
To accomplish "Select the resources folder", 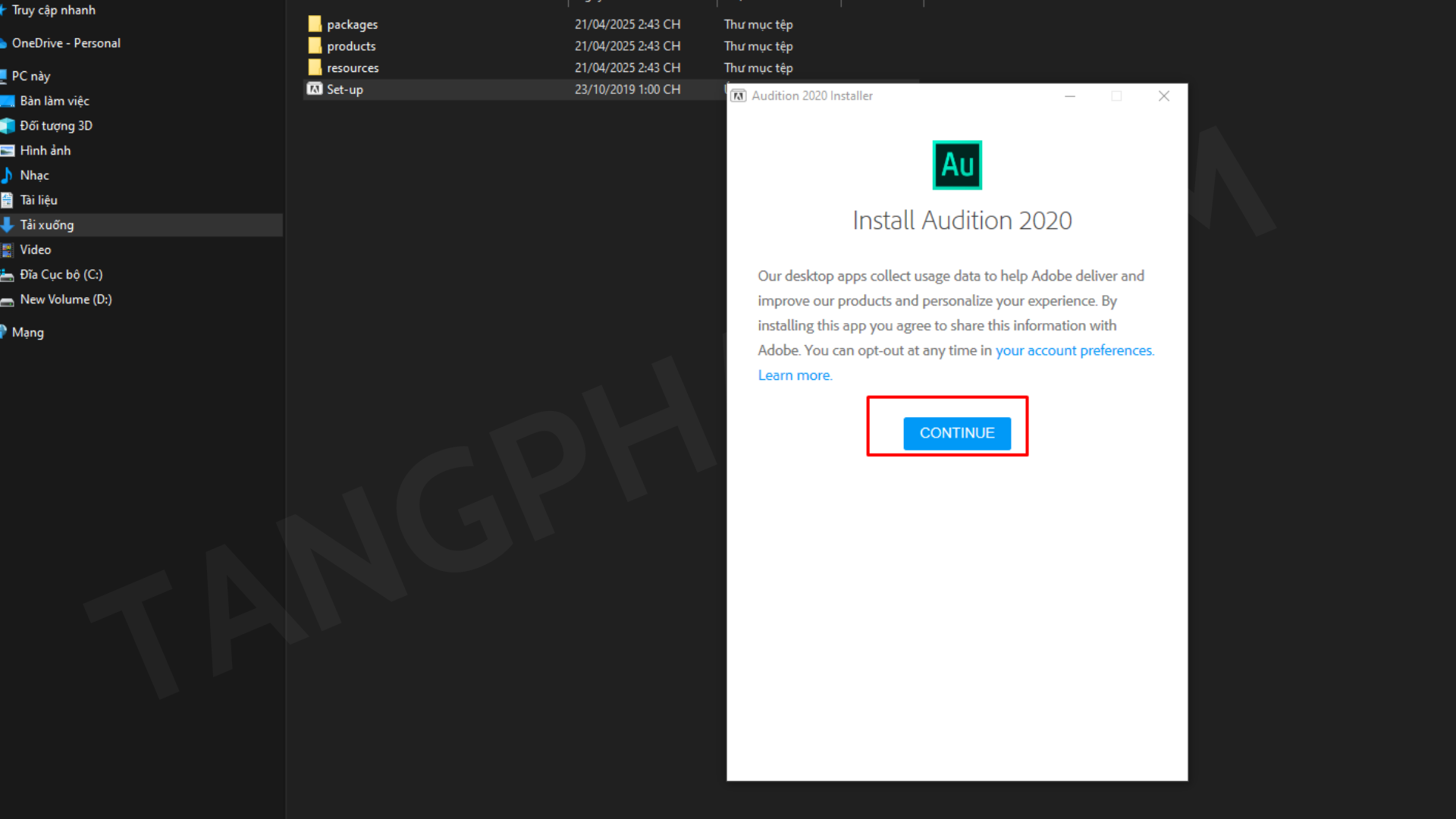I will 352,67.
